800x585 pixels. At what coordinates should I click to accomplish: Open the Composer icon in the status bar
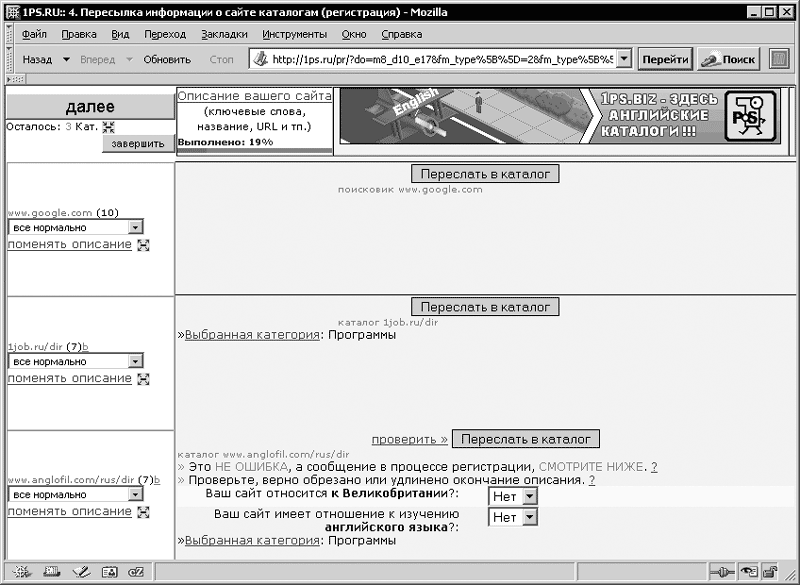tap(81, 572)
